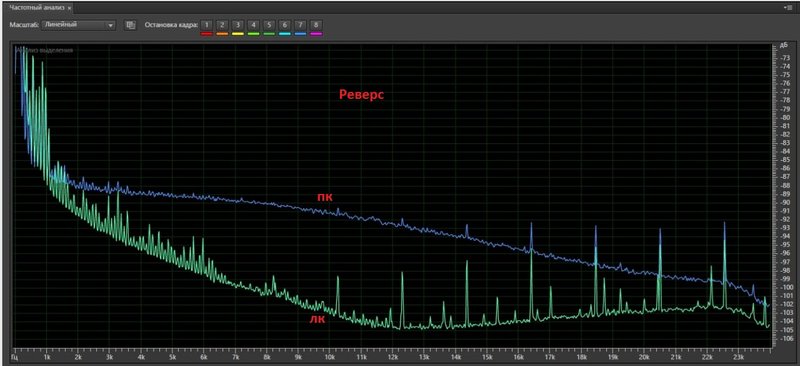Open the panel options menu at top right
This screenshot has width=800, height=366.
pyautogui.click(x=788, y=8)
